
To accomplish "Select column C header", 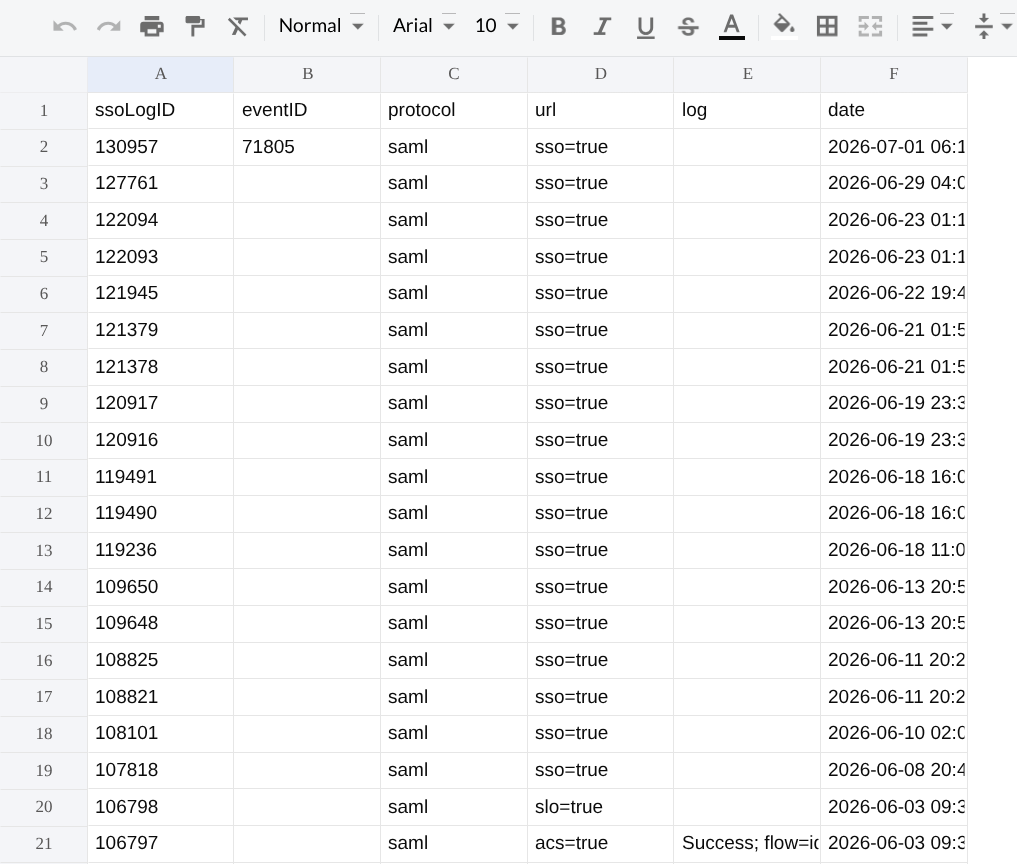I will click(x=454, y=74).
